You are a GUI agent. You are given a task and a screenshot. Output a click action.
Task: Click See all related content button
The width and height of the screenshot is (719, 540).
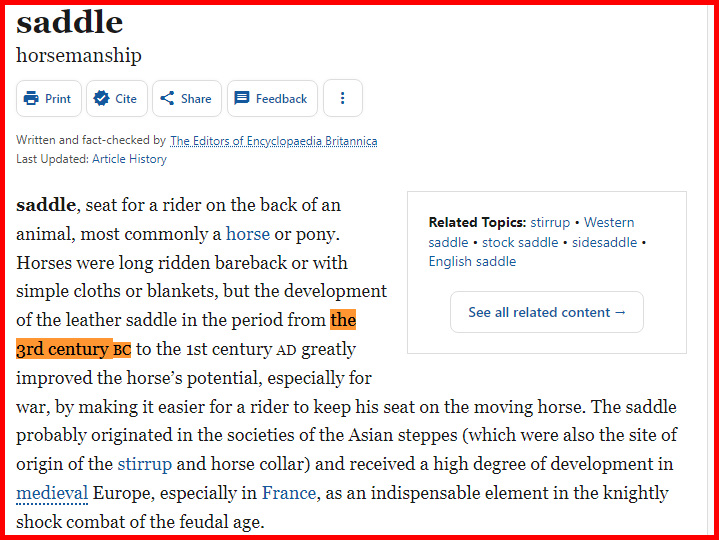pos(547,312)
